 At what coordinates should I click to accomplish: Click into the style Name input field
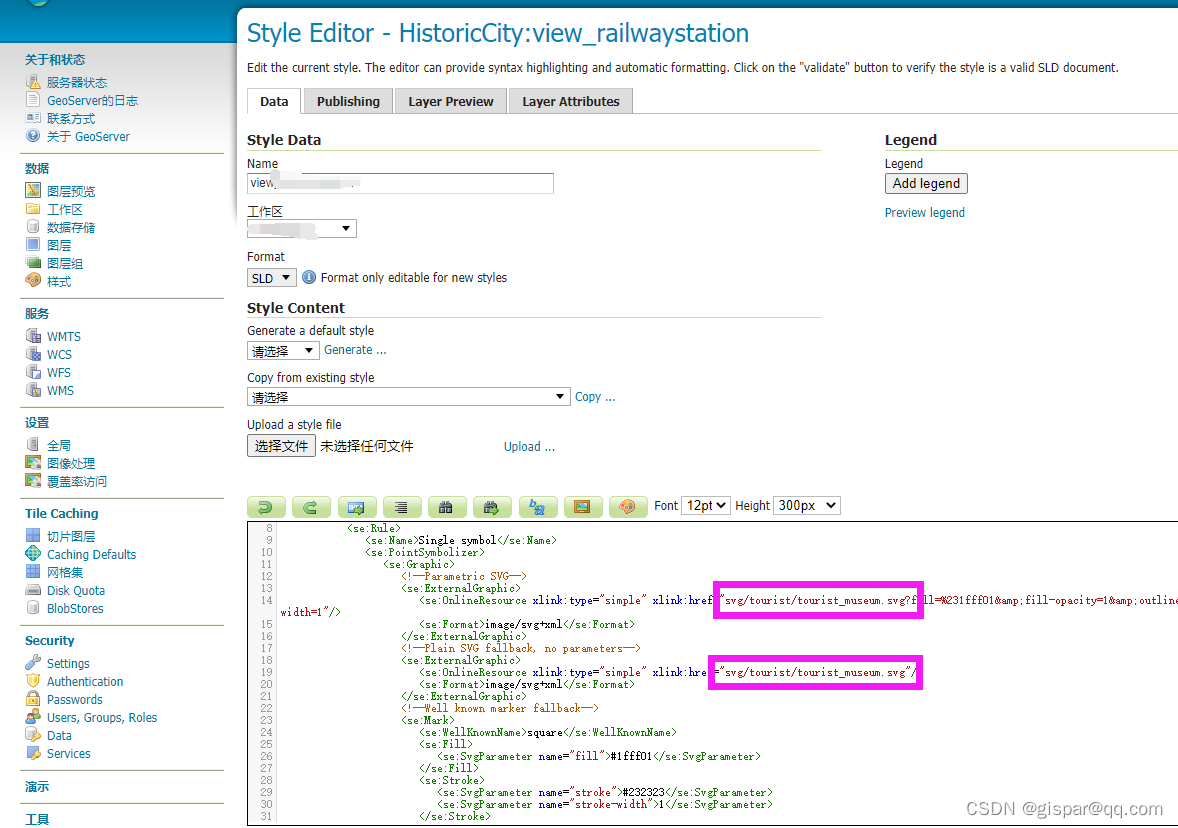click(x=400, y=183)
